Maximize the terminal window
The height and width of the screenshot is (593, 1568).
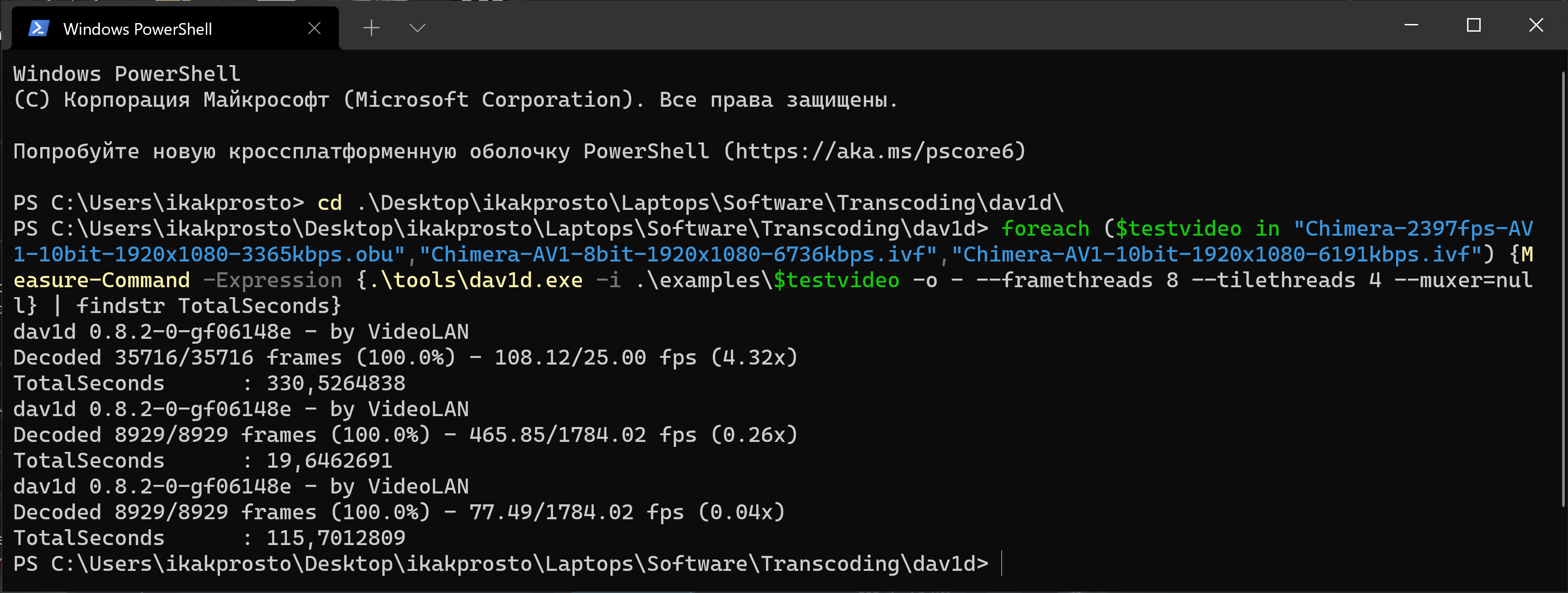[1473, 25]
